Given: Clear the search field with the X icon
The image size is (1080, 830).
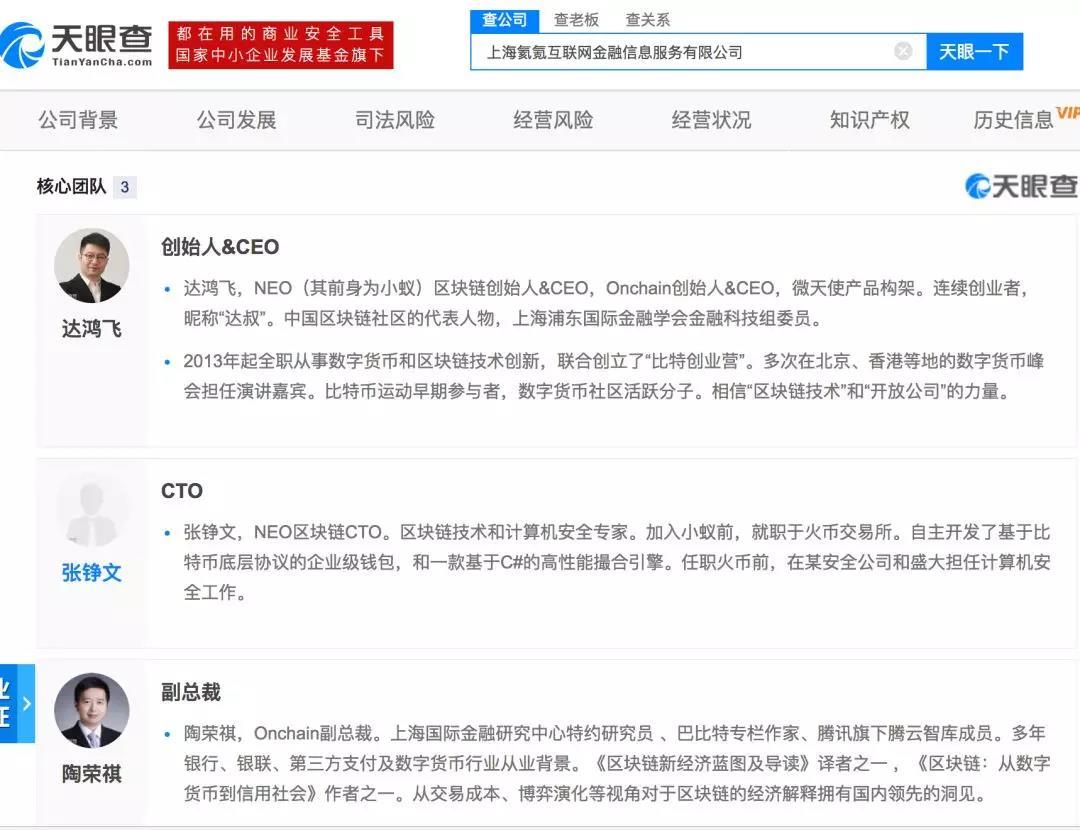Looking at the screenshot, I should [x=903, y=51].
